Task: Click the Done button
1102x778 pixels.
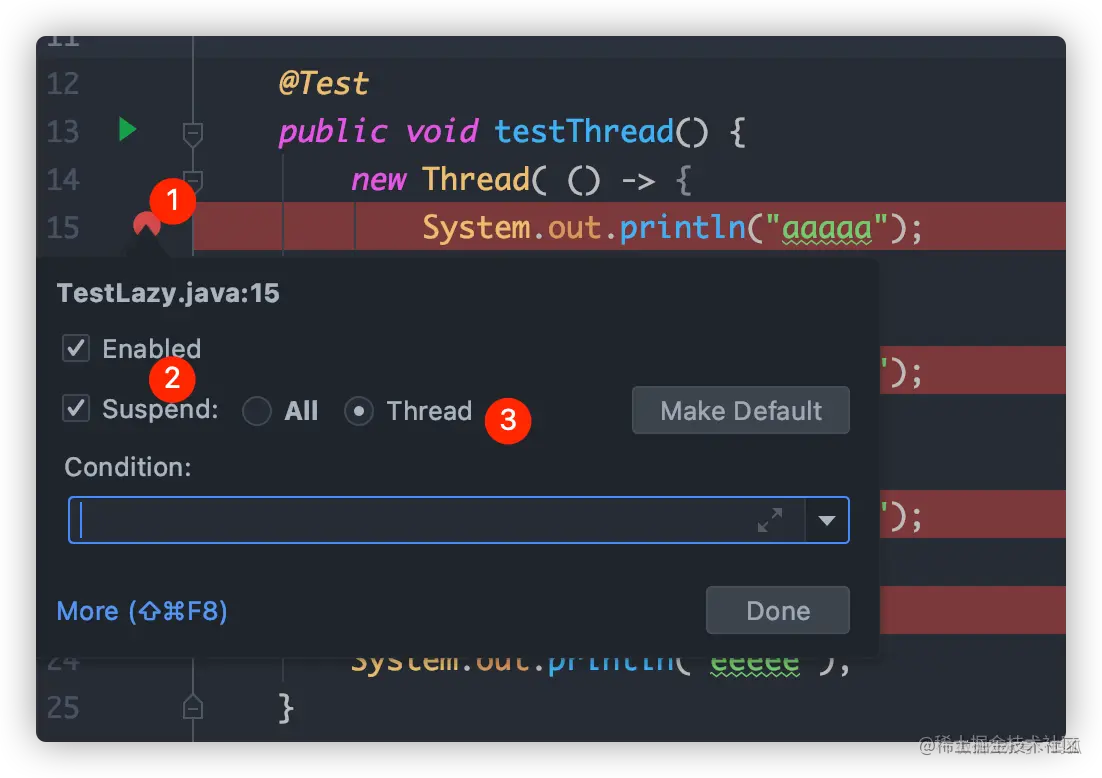Action: pyautogui.click(x=777, y=611)
